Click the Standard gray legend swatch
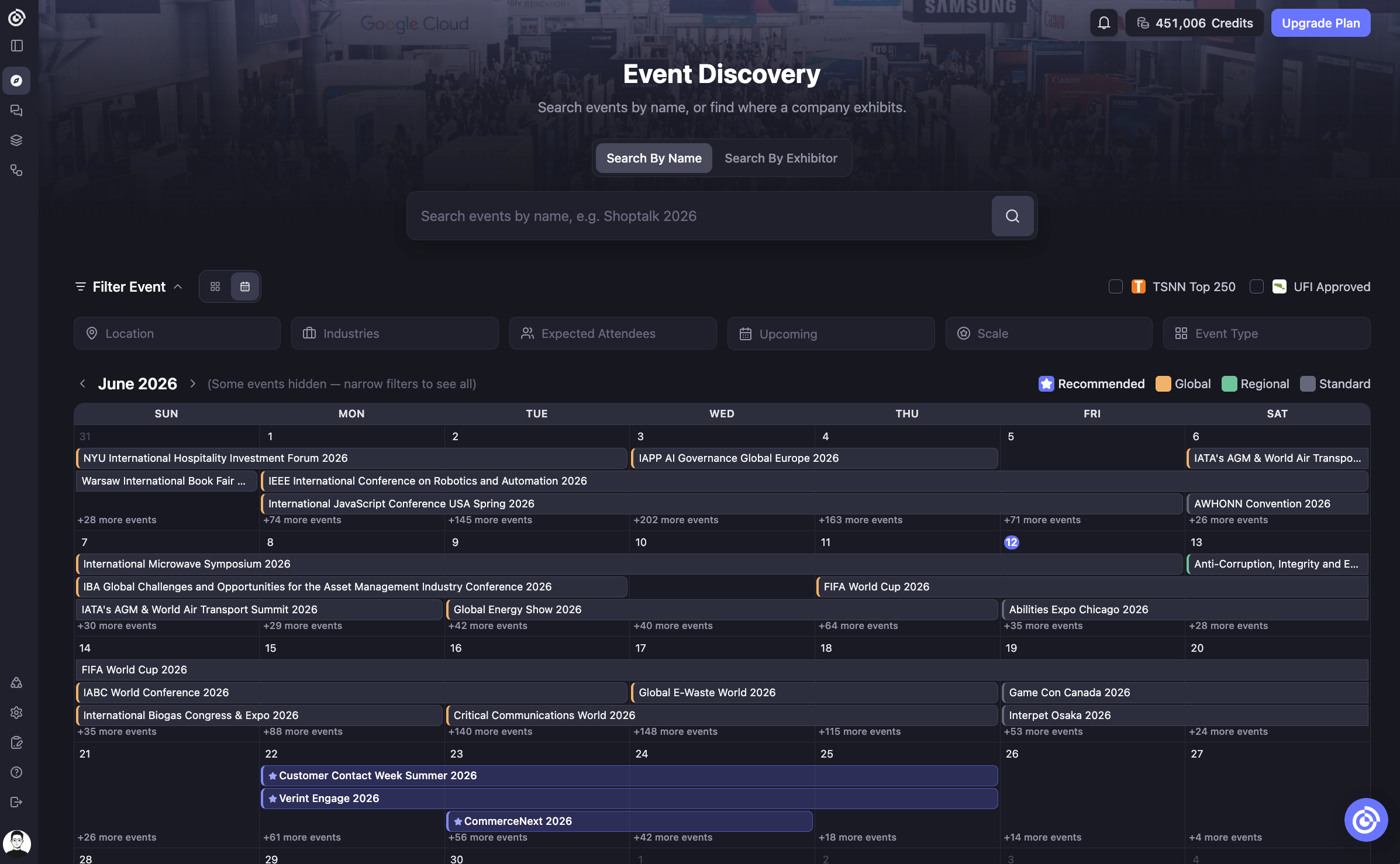 (1308, 383)
